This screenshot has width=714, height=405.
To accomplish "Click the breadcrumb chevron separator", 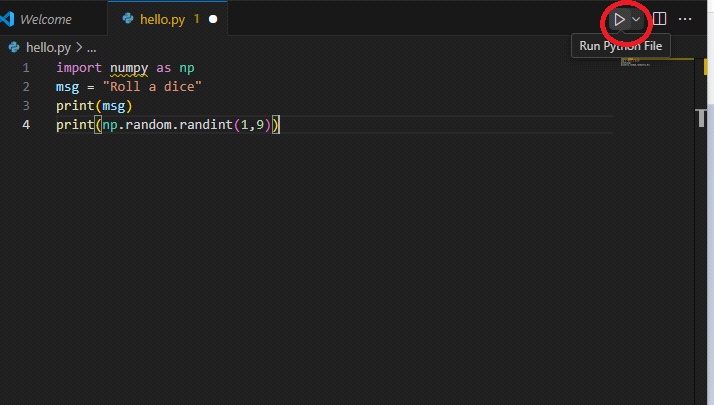I will click(x=78, y=47).
